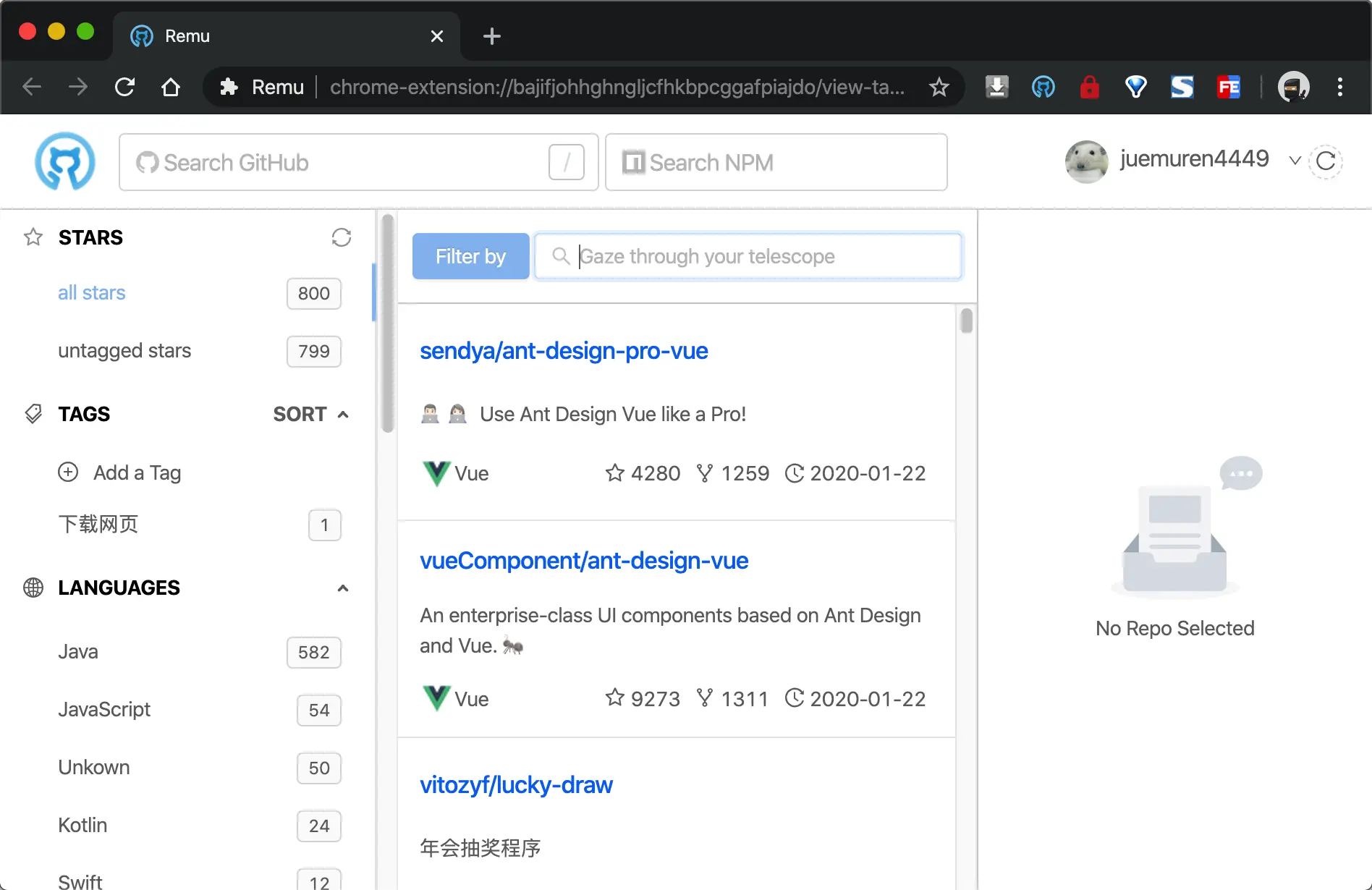Click the browser address bar URL
Image resolution: width=1372 pixels, height=890 pixels.
[617, 87]
